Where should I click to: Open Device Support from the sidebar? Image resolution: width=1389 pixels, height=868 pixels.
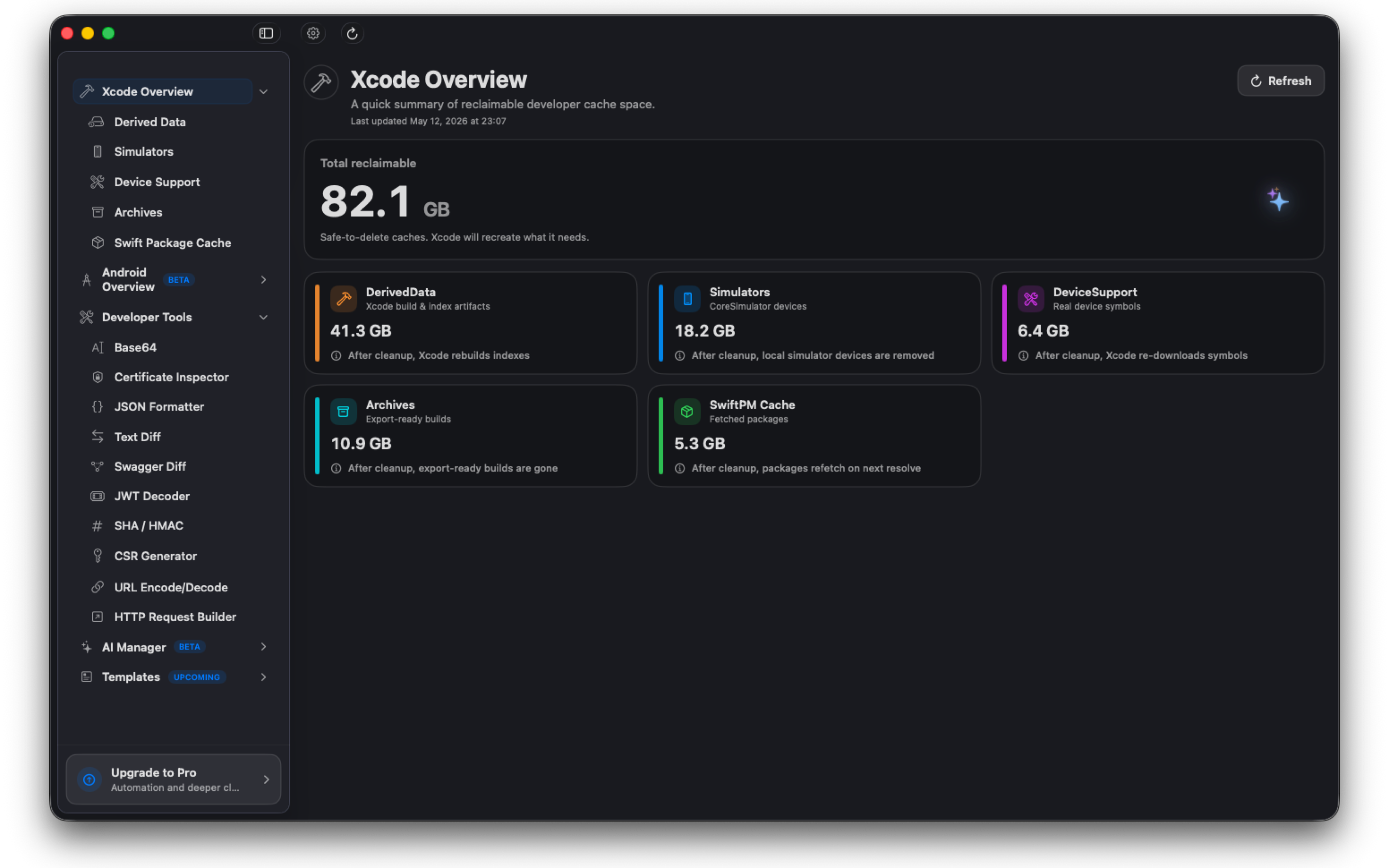157,182
